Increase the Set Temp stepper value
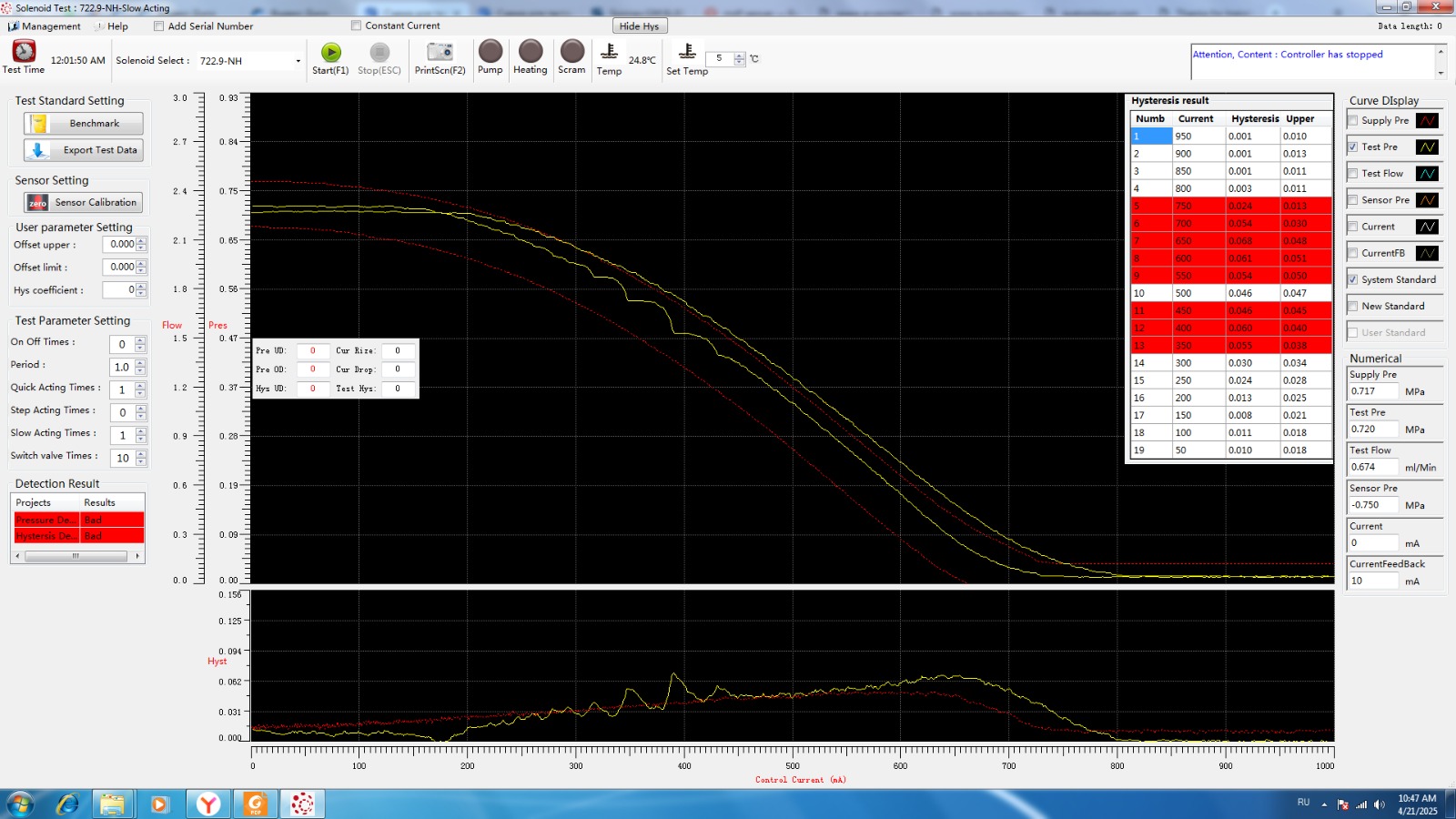1456x819 pixels. coord(739,56)
